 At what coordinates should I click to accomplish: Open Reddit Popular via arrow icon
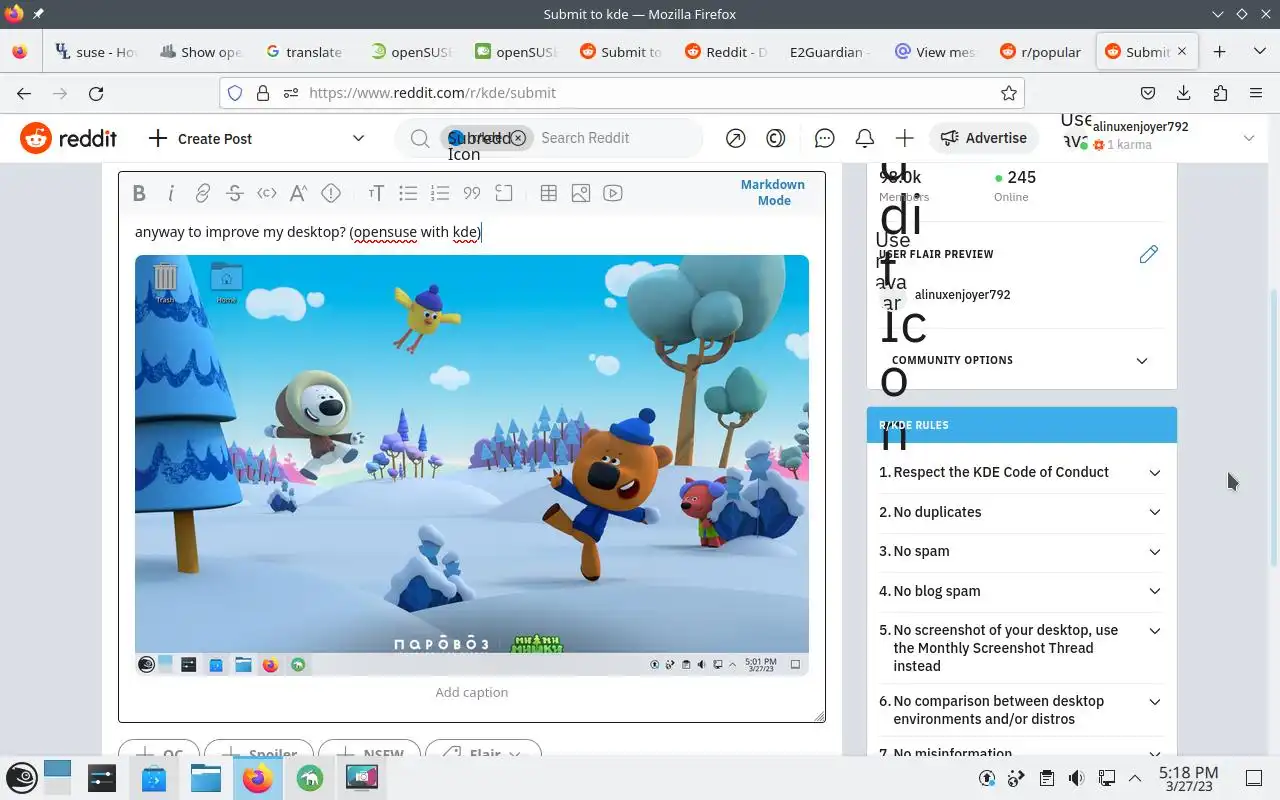point(736,138)
